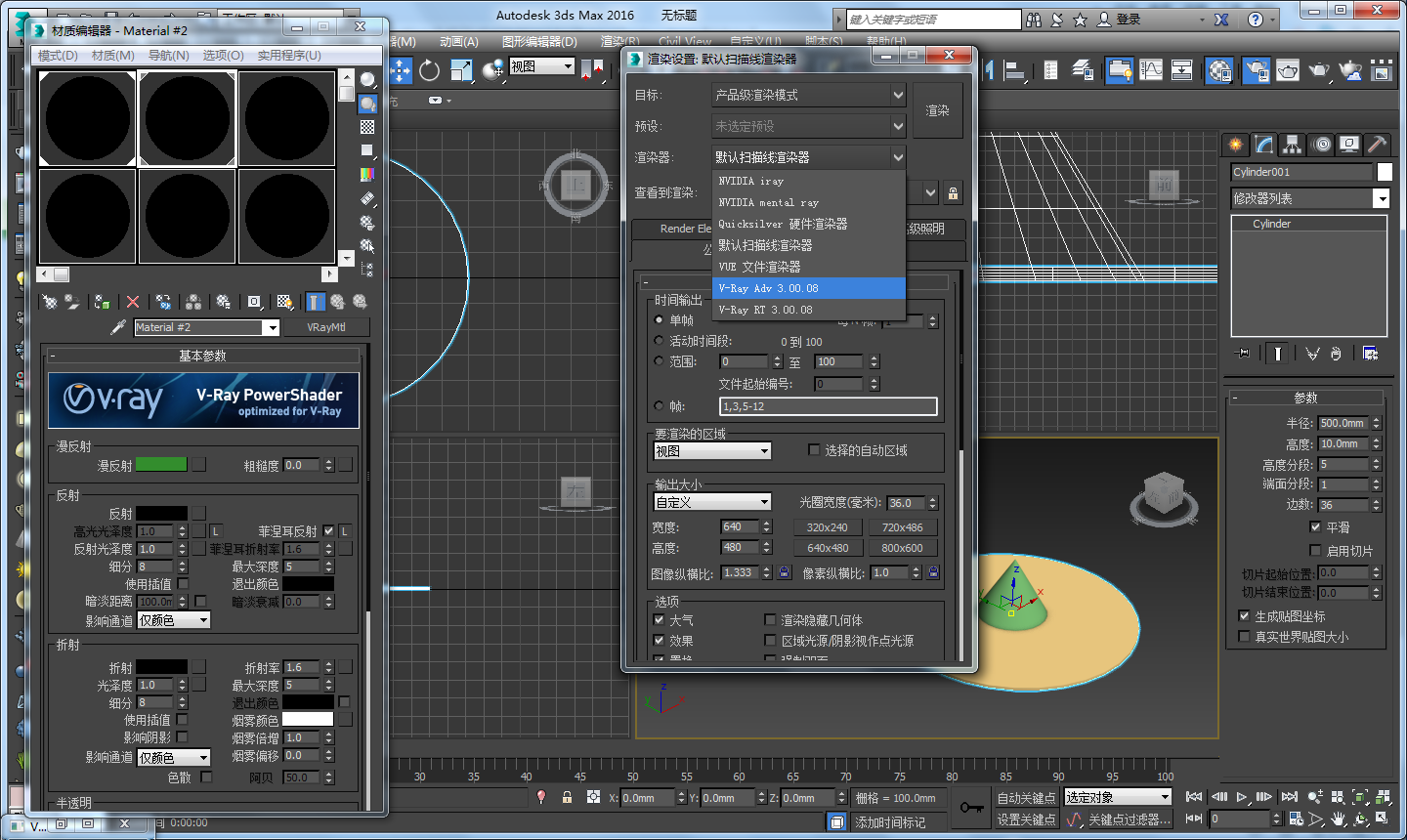Click the Play Animation button
The image size is (1407, 840).
tap(1242, 797)
